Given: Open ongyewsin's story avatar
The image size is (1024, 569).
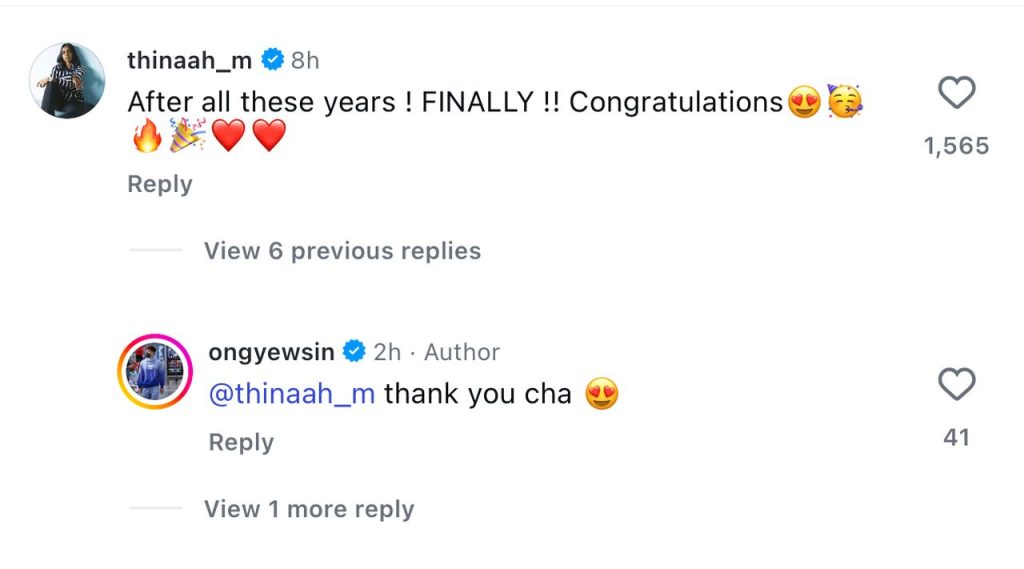Looking at the screenshot, I should pos(155,372).
